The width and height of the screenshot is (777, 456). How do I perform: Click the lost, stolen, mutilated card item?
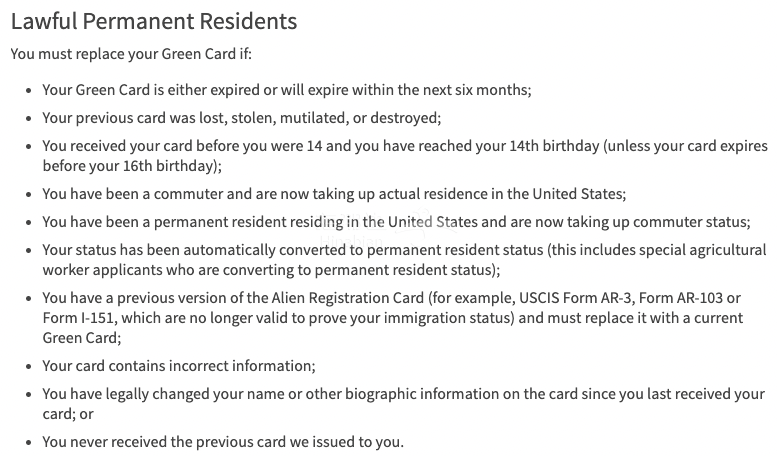click(x=241, y=117)
